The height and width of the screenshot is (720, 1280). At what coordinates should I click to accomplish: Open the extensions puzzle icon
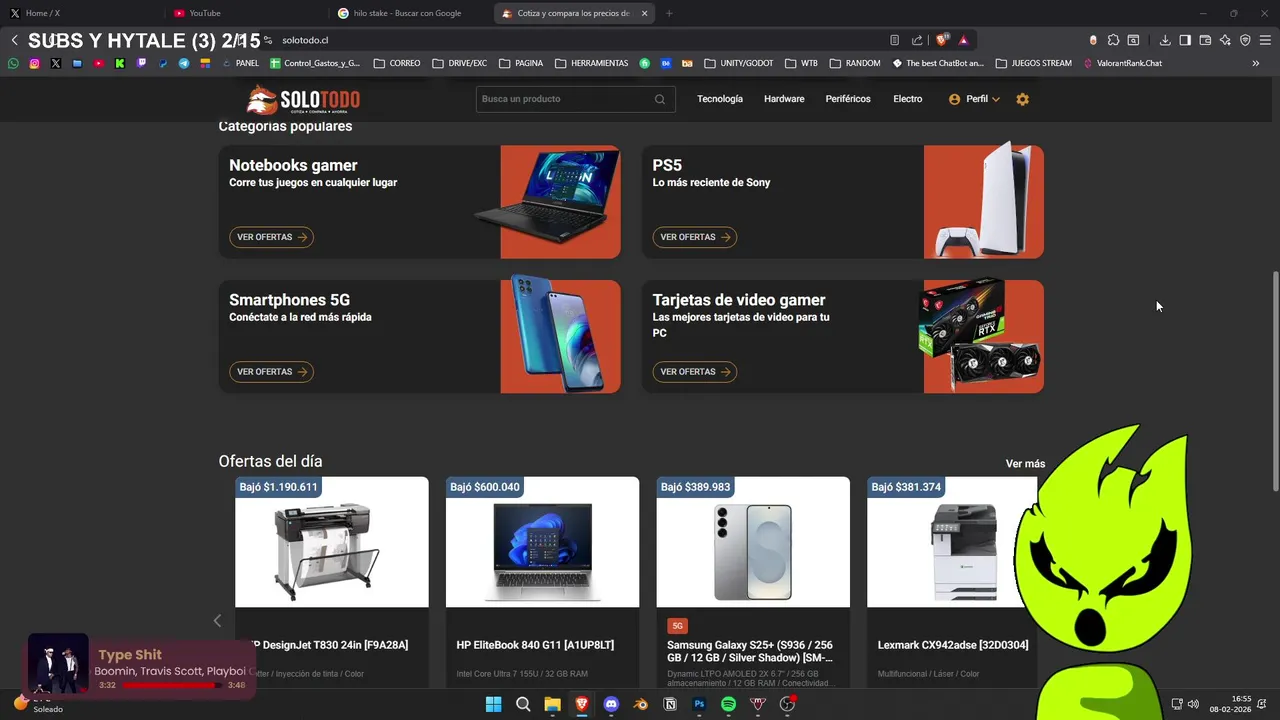(x=1113, y=40)
